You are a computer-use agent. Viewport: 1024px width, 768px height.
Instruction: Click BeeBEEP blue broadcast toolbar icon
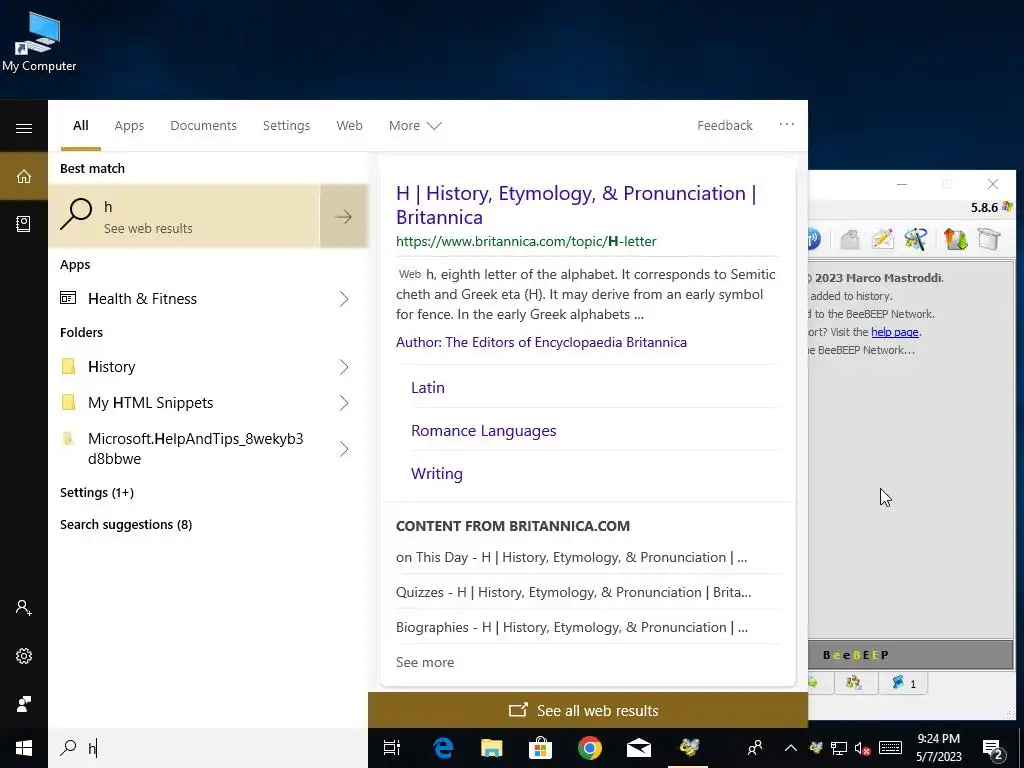tap(814, 239)
